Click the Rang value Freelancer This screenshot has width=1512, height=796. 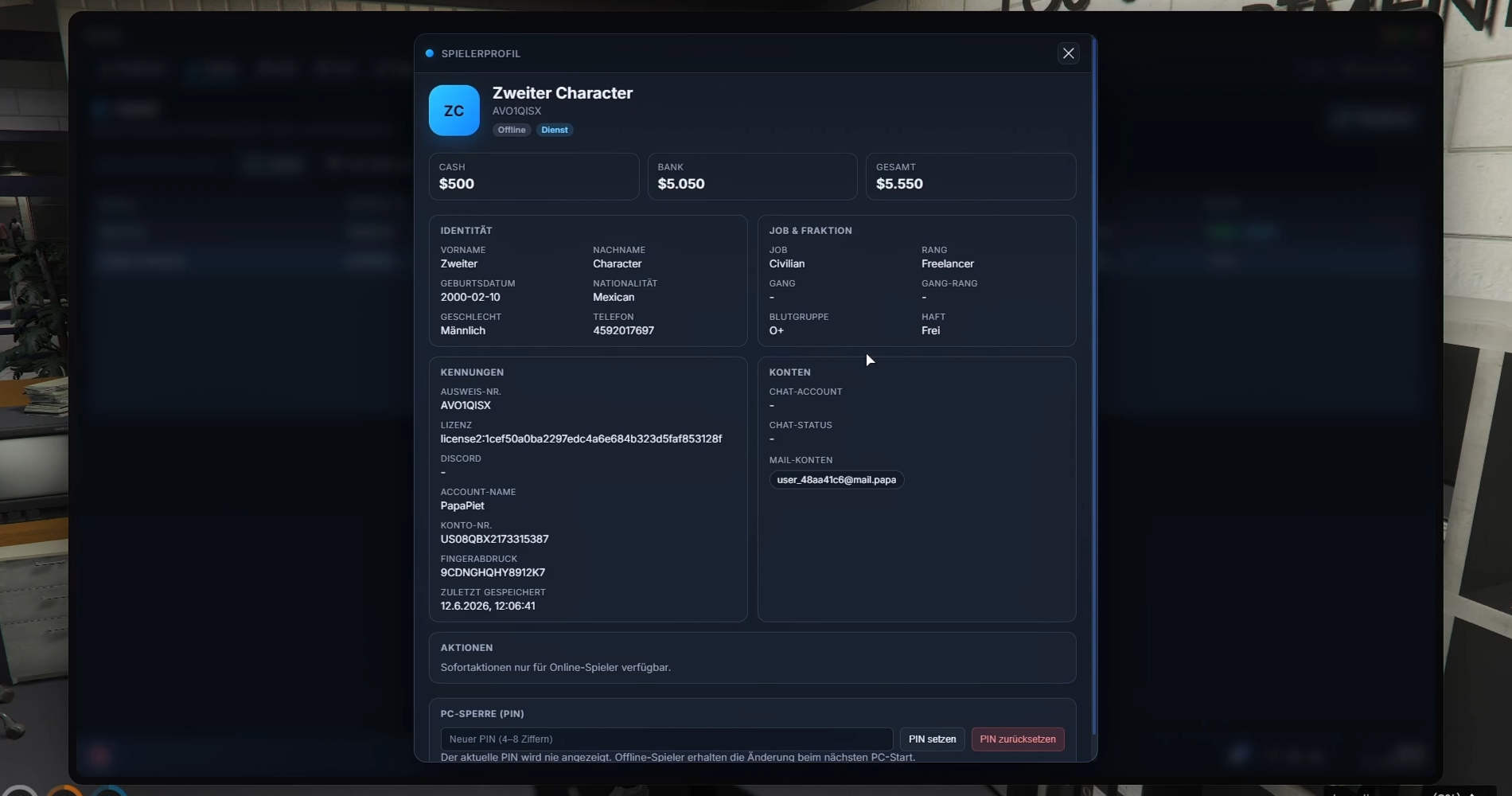tap(948, 263)
